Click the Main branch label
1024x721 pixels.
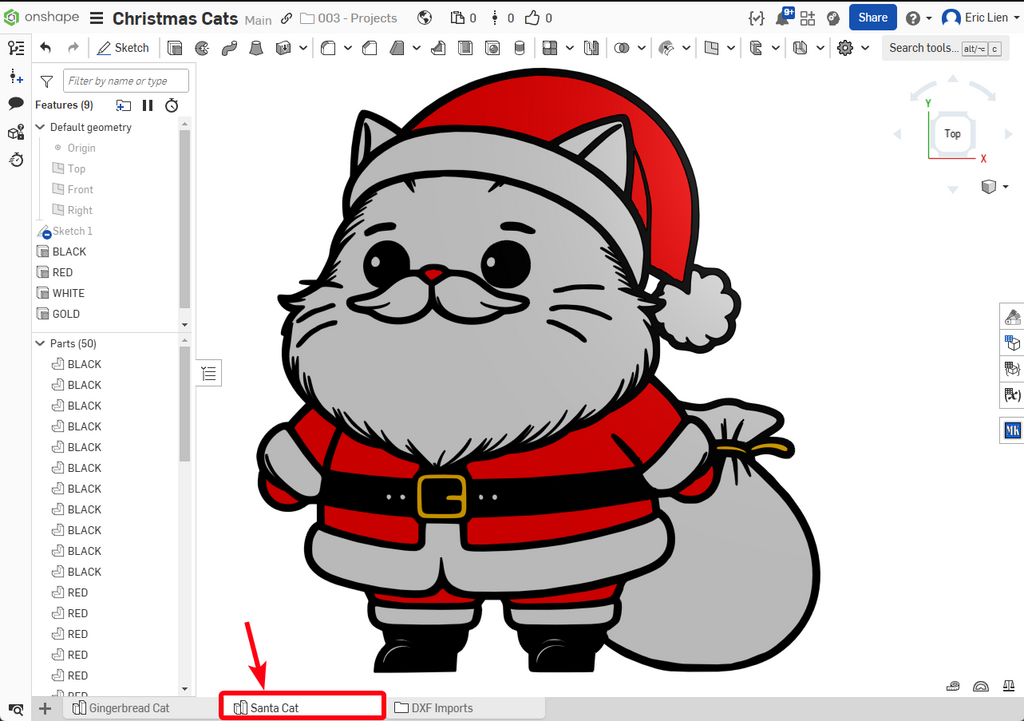[258, 20]
